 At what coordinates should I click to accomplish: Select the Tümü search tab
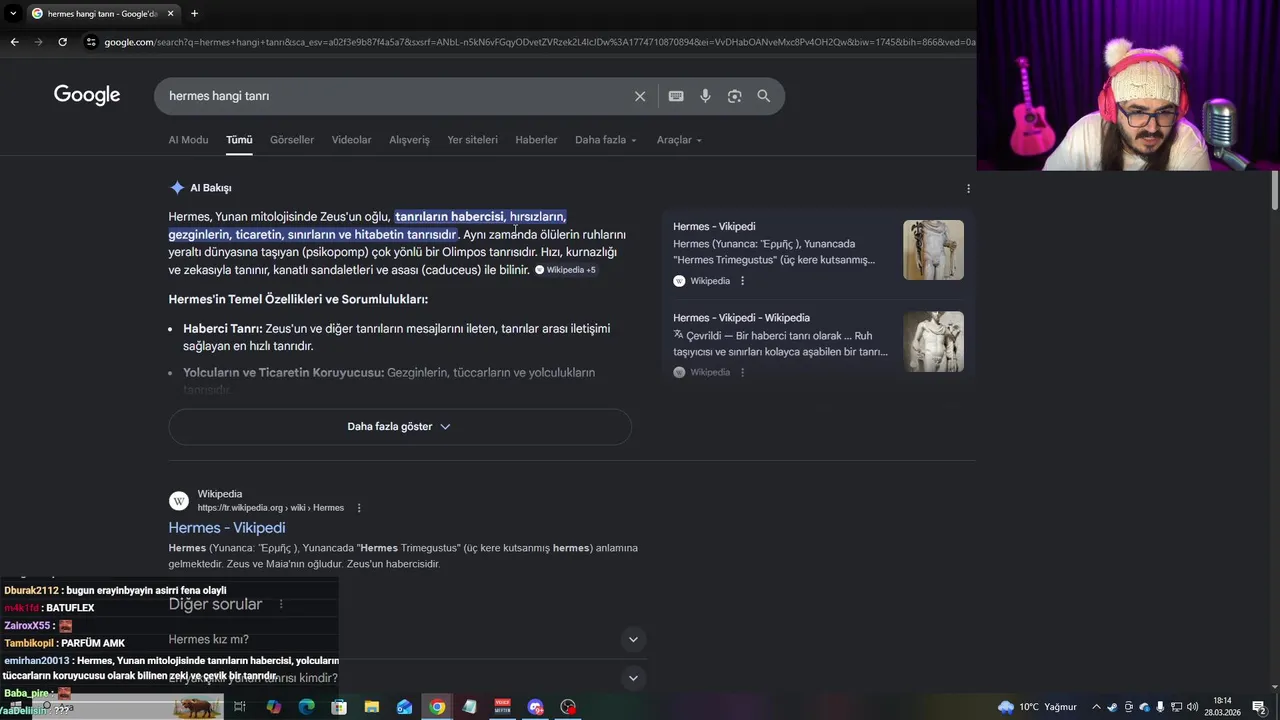pos(239,140)
